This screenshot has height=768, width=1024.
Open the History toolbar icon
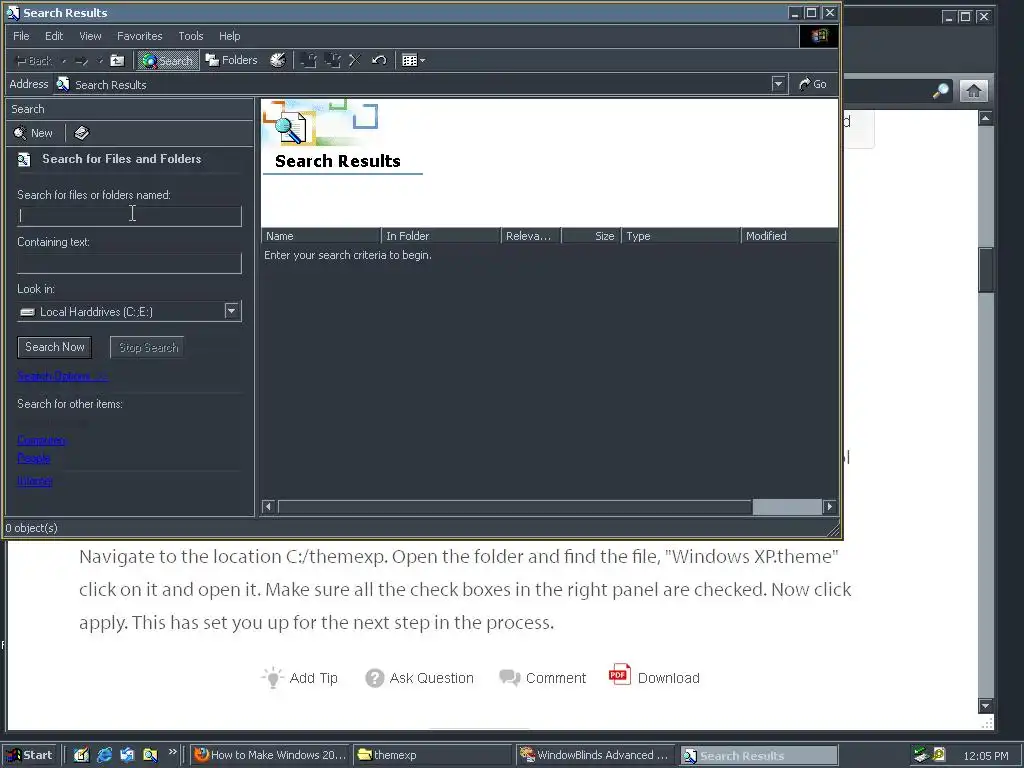pyautogui.click(x=278, y=60)
